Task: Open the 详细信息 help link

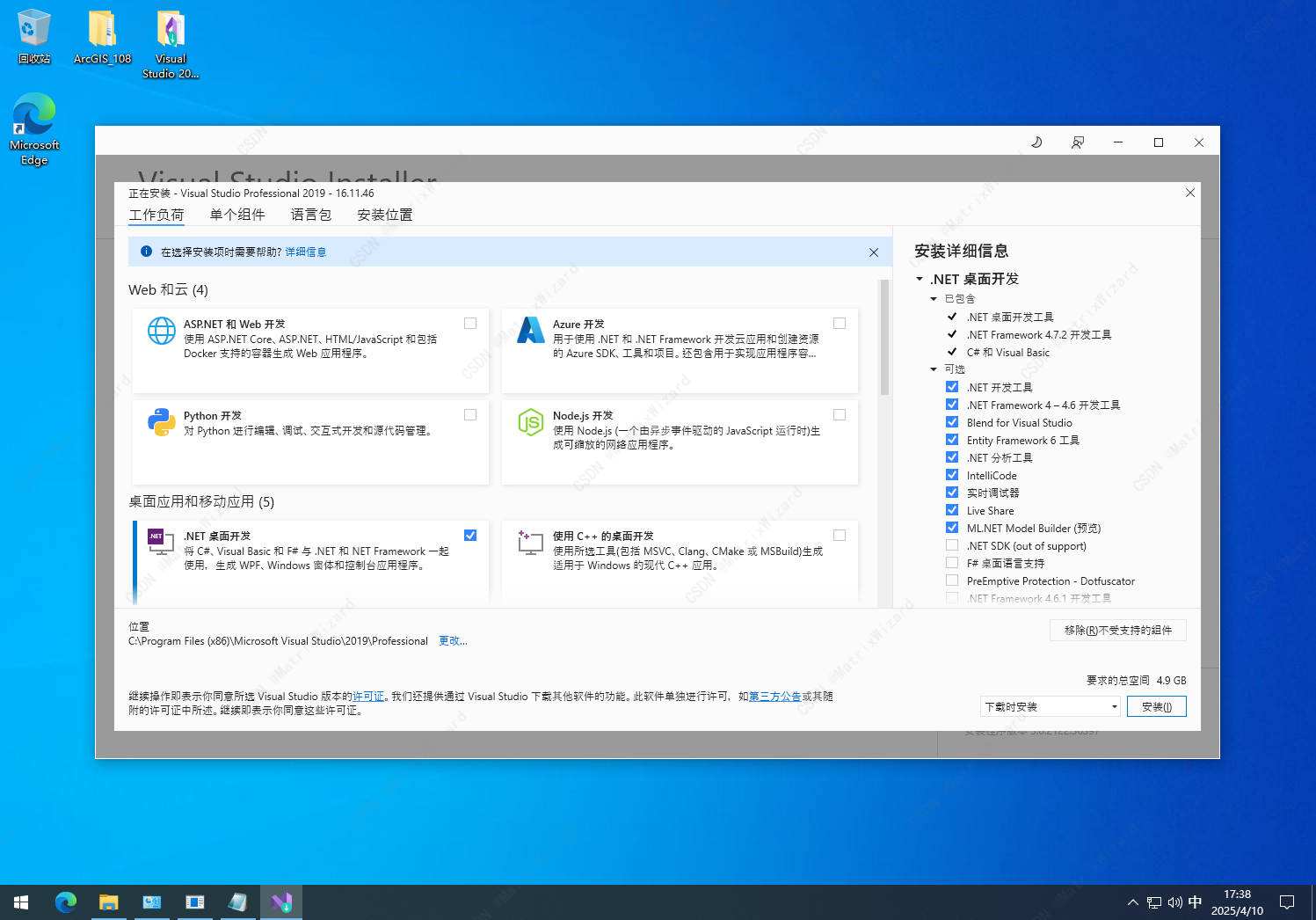Action: point(306,252)
